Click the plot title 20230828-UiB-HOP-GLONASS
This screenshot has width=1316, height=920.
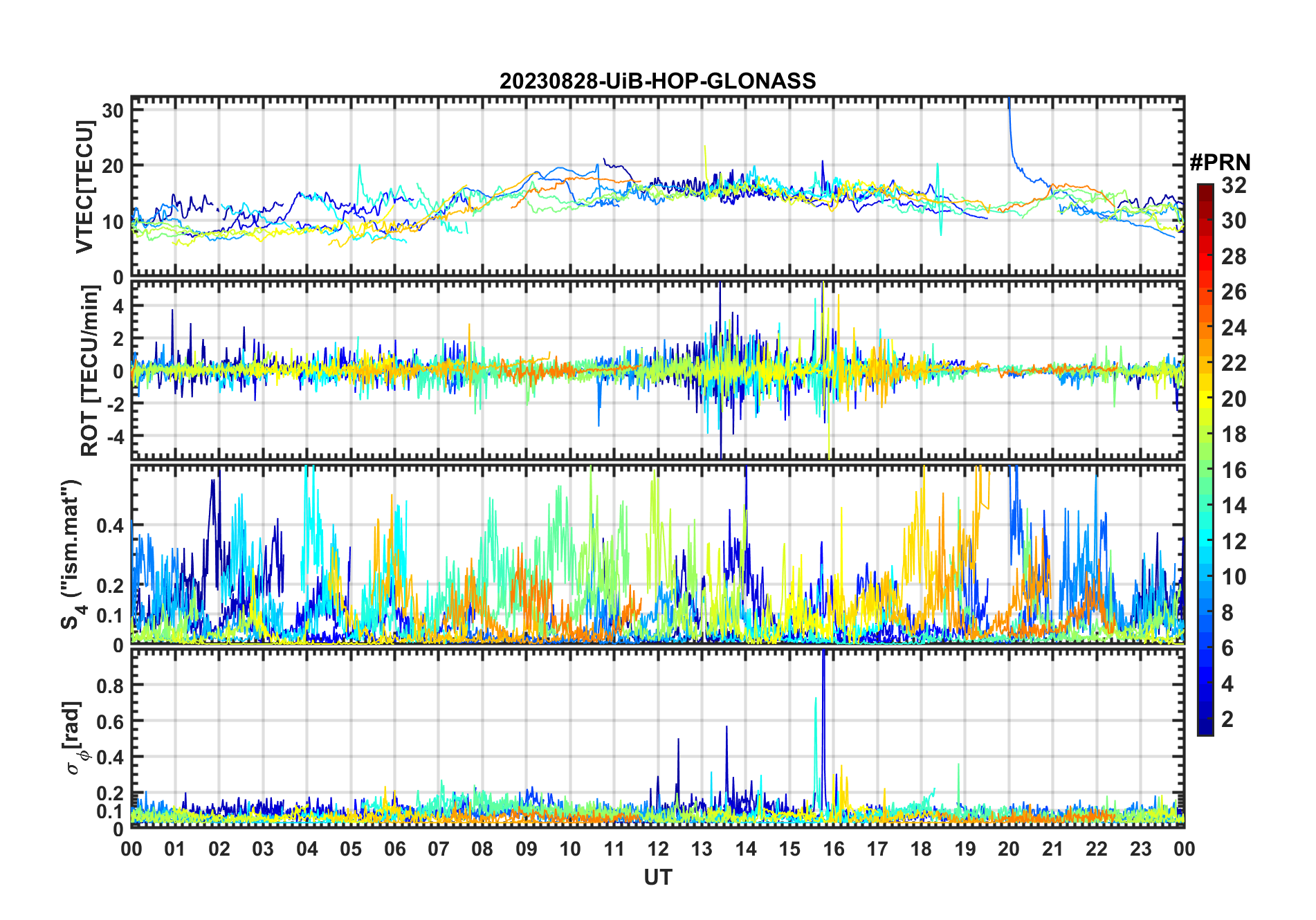[657, 82]
